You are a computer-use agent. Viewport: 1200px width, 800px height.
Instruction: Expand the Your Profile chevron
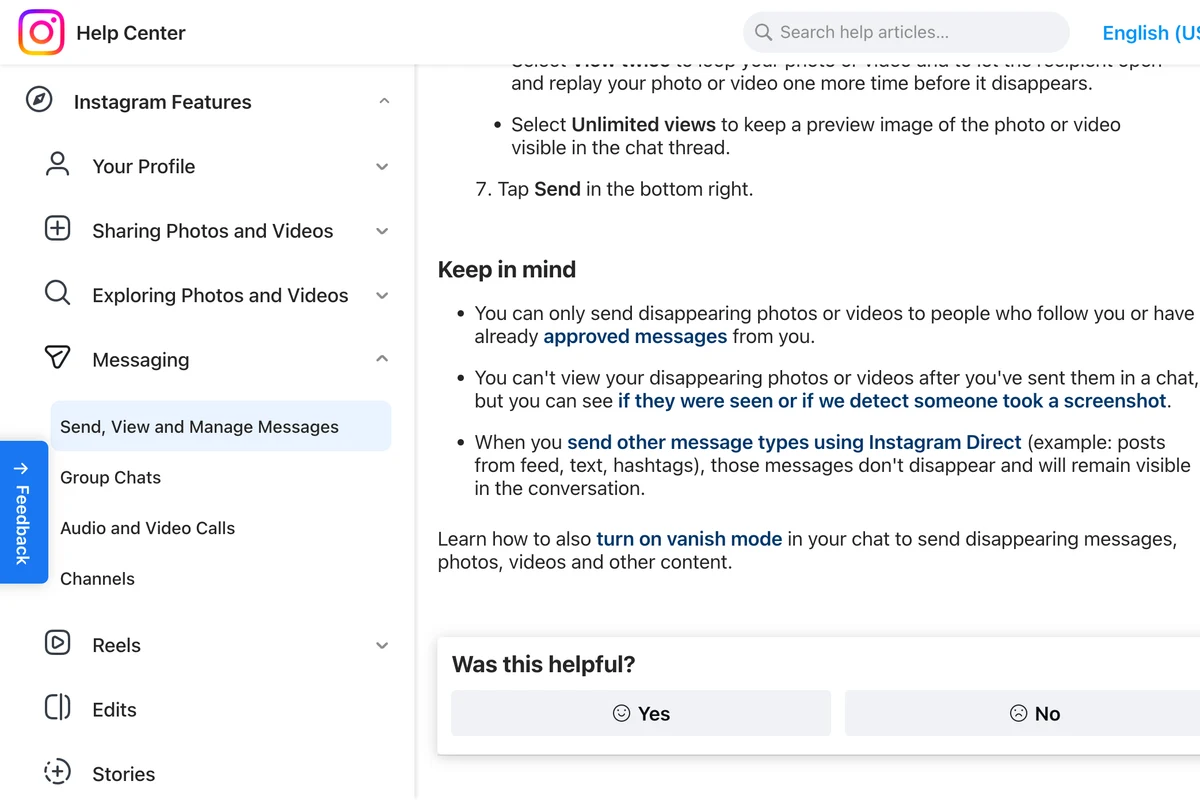[x=382, y=167]
